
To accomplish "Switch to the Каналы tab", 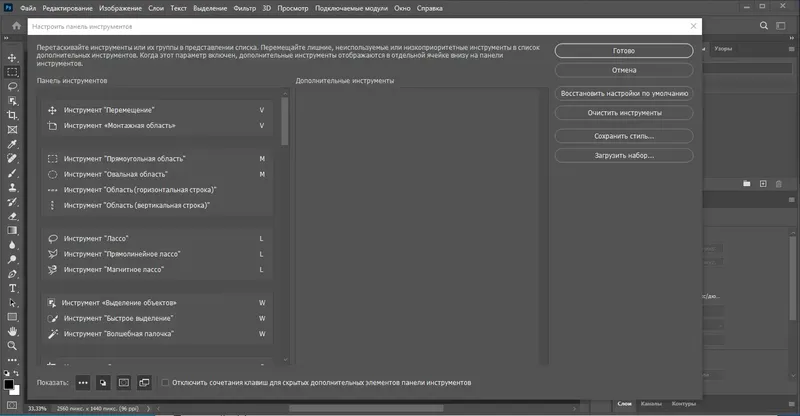I will coord(651,404).
